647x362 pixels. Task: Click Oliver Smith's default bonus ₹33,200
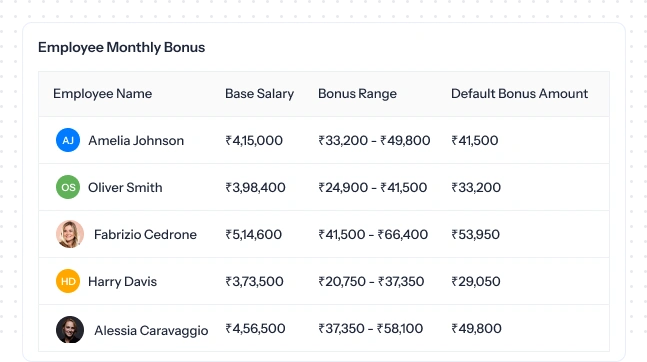[476, 188]
